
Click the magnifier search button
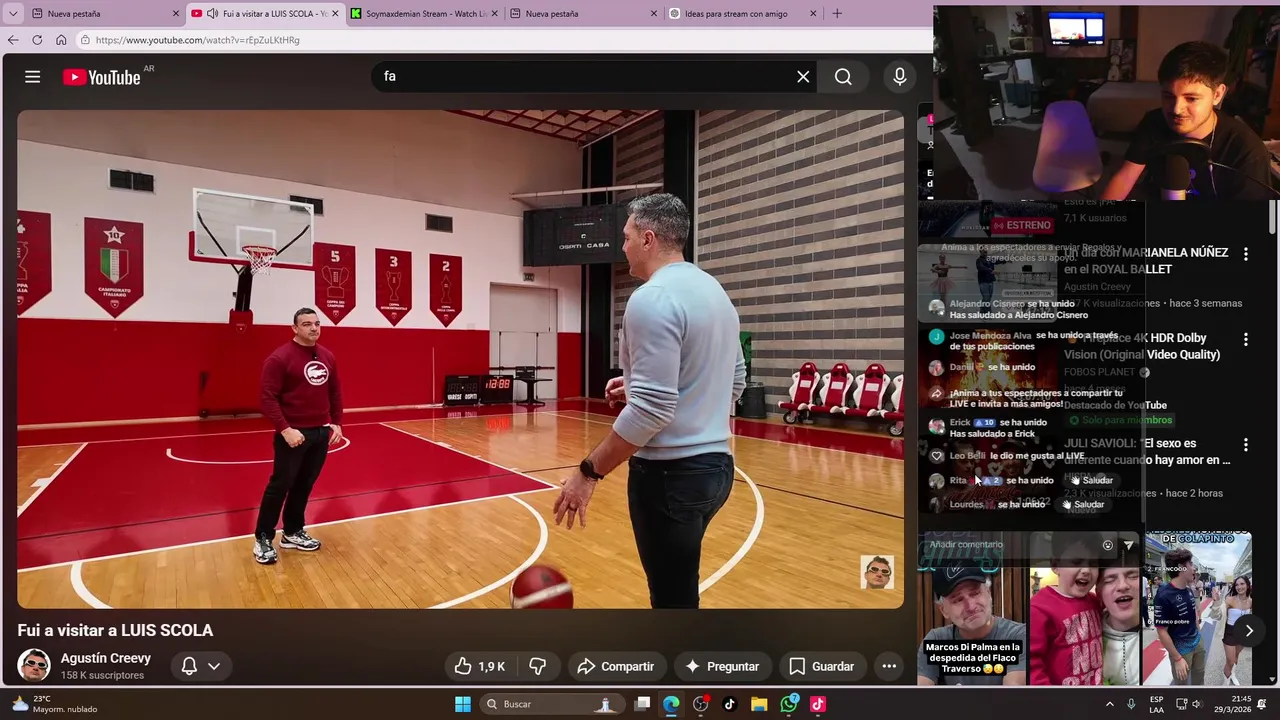(843, 76)
